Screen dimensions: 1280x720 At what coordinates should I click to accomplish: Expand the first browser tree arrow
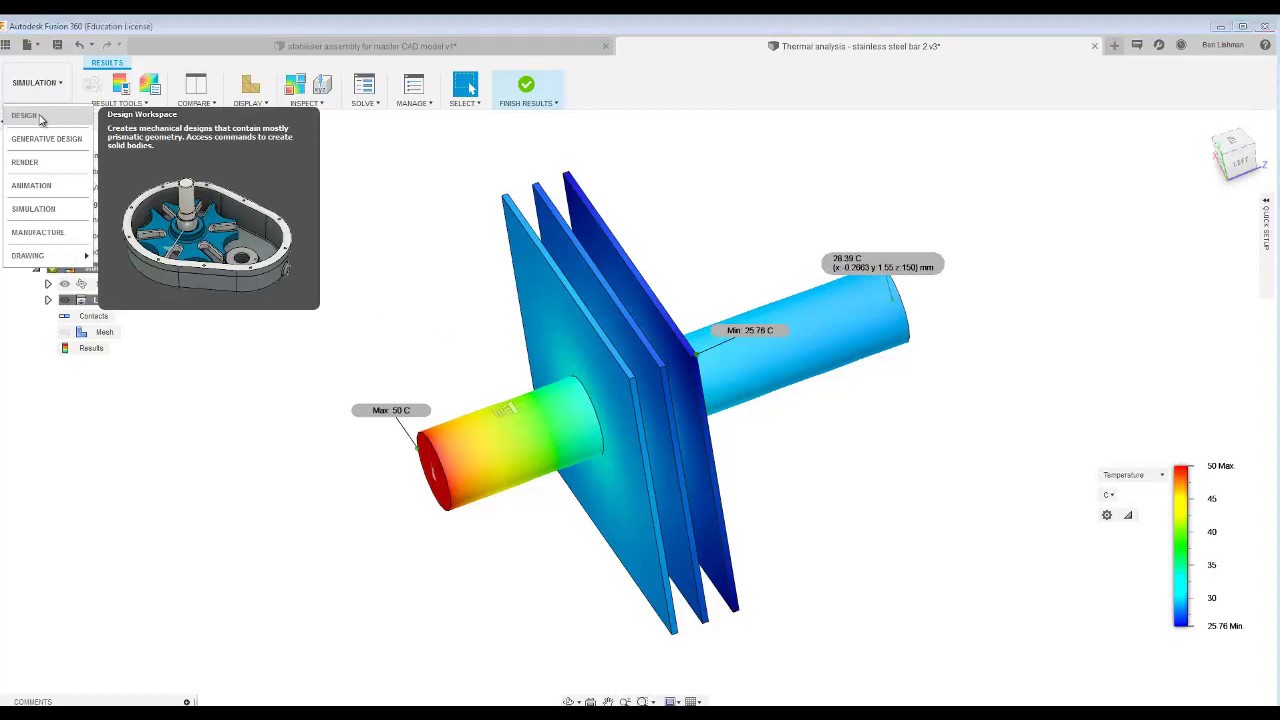click(x=47, y=284)
